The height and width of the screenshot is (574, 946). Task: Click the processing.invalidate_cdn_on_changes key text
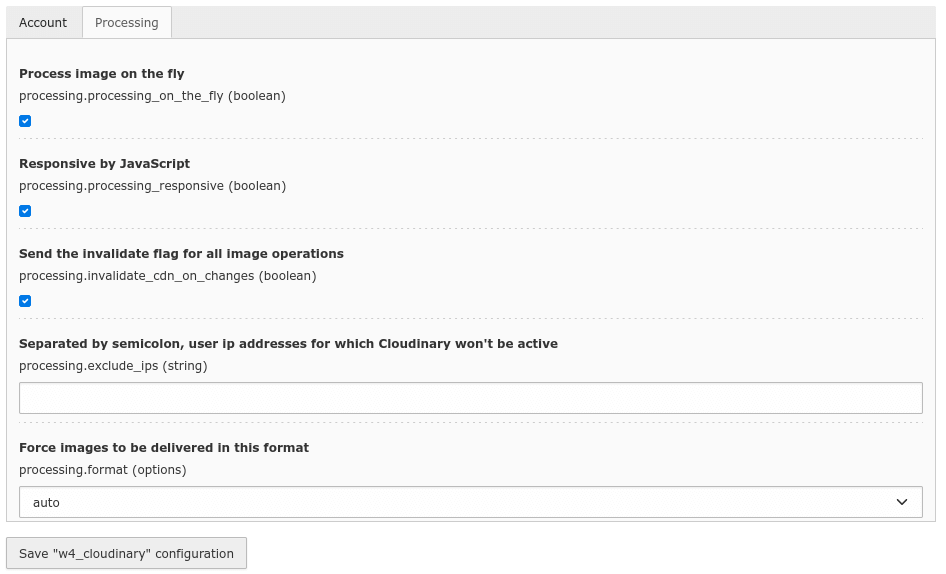136,276
